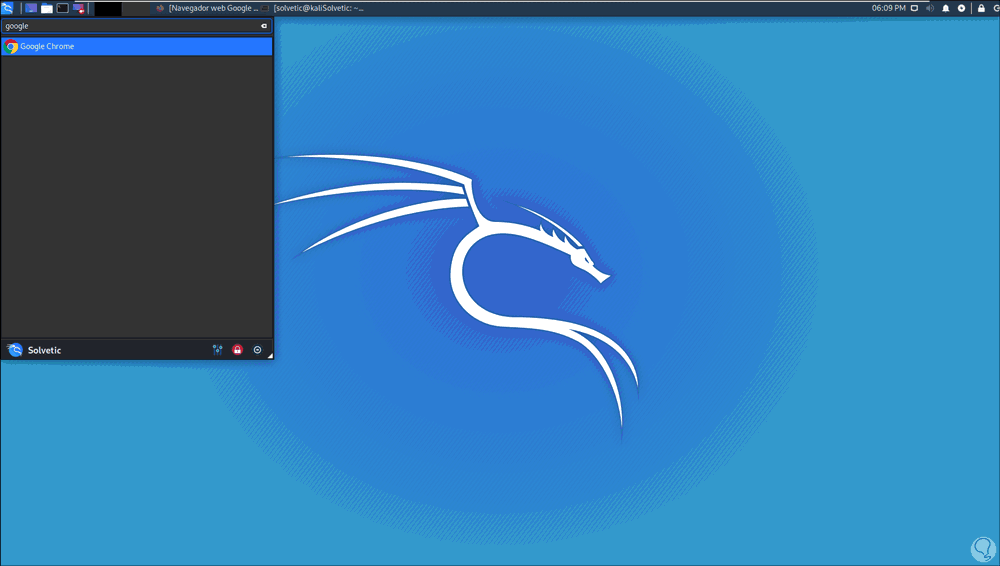The image size is (1000, 566).
Task: Click the red-badged screen launcher icon
Action: [x=78, y=8]
